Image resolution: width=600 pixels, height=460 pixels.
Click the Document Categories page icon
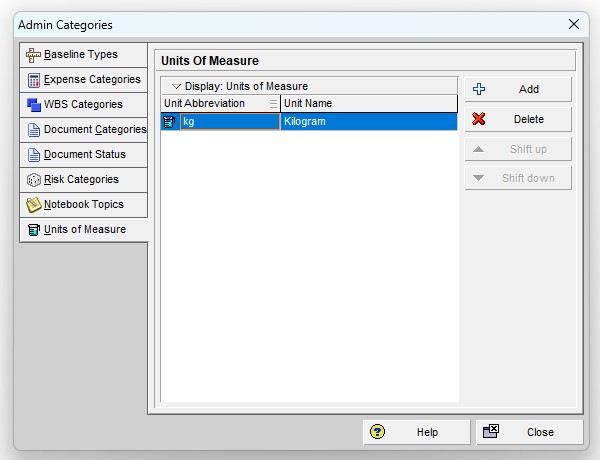click(34, 130)
